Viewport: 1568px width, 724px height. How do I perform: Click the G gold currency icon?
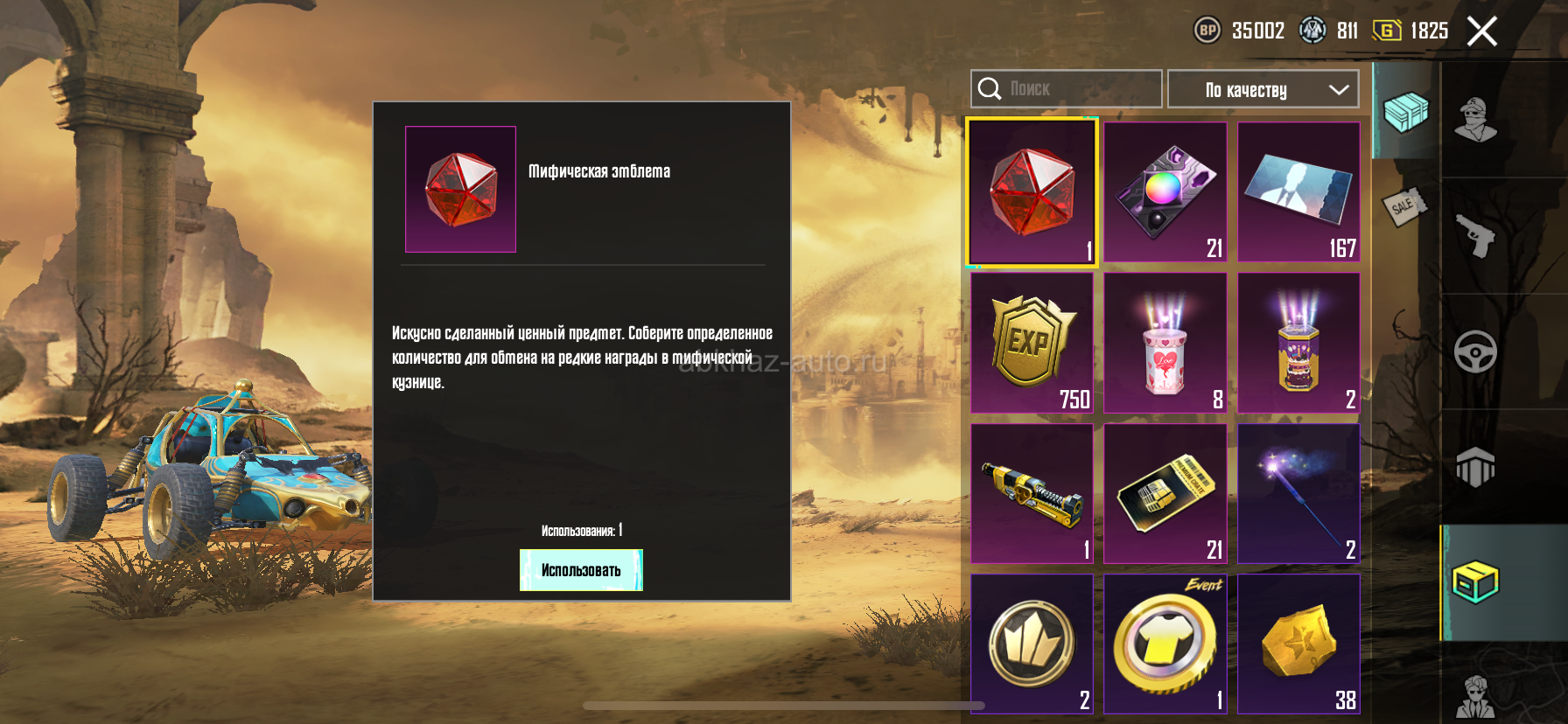coord(1387,31)
